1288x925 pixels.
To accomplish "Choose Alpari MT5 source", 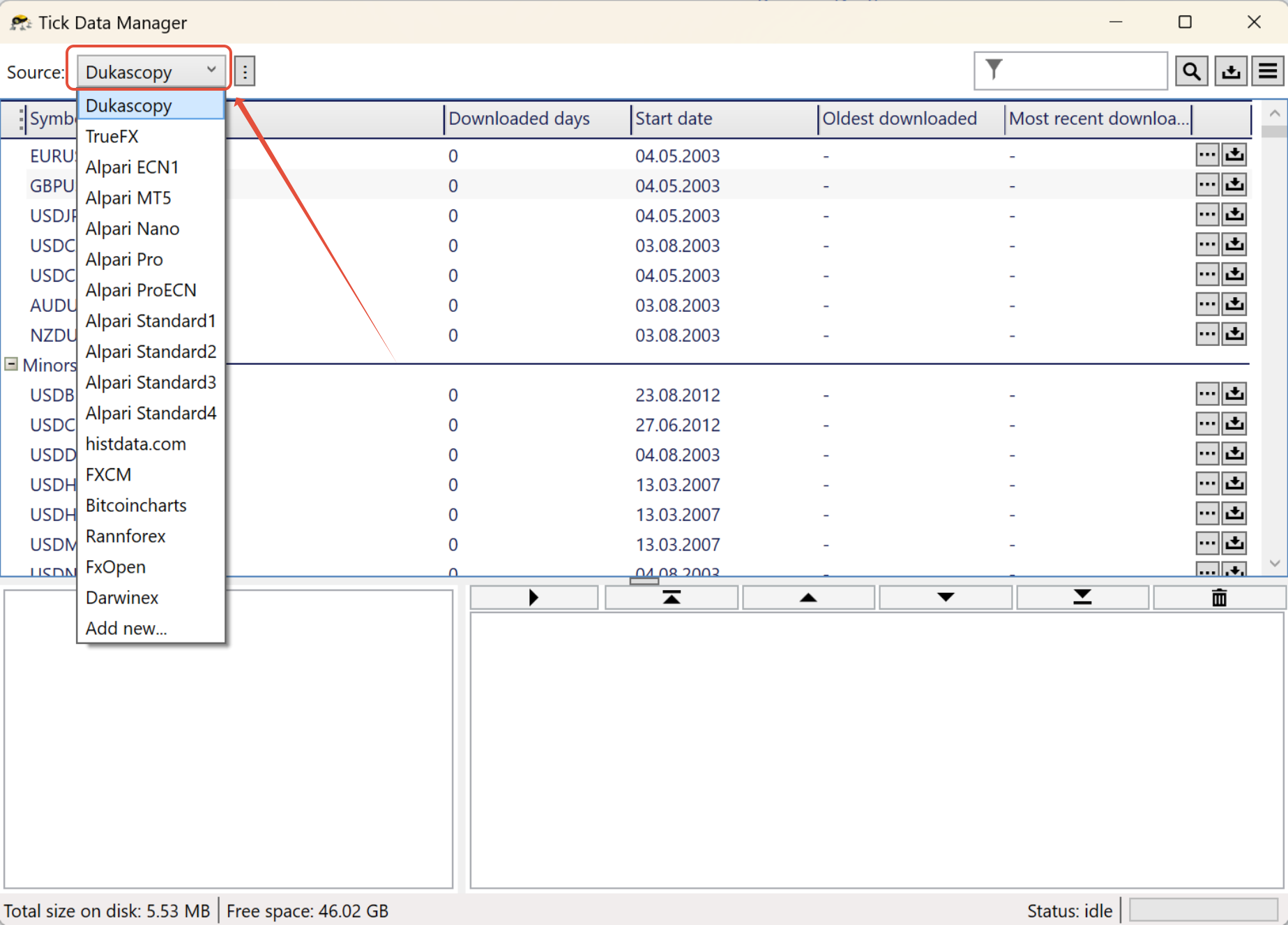I will [x=151, y=197].
